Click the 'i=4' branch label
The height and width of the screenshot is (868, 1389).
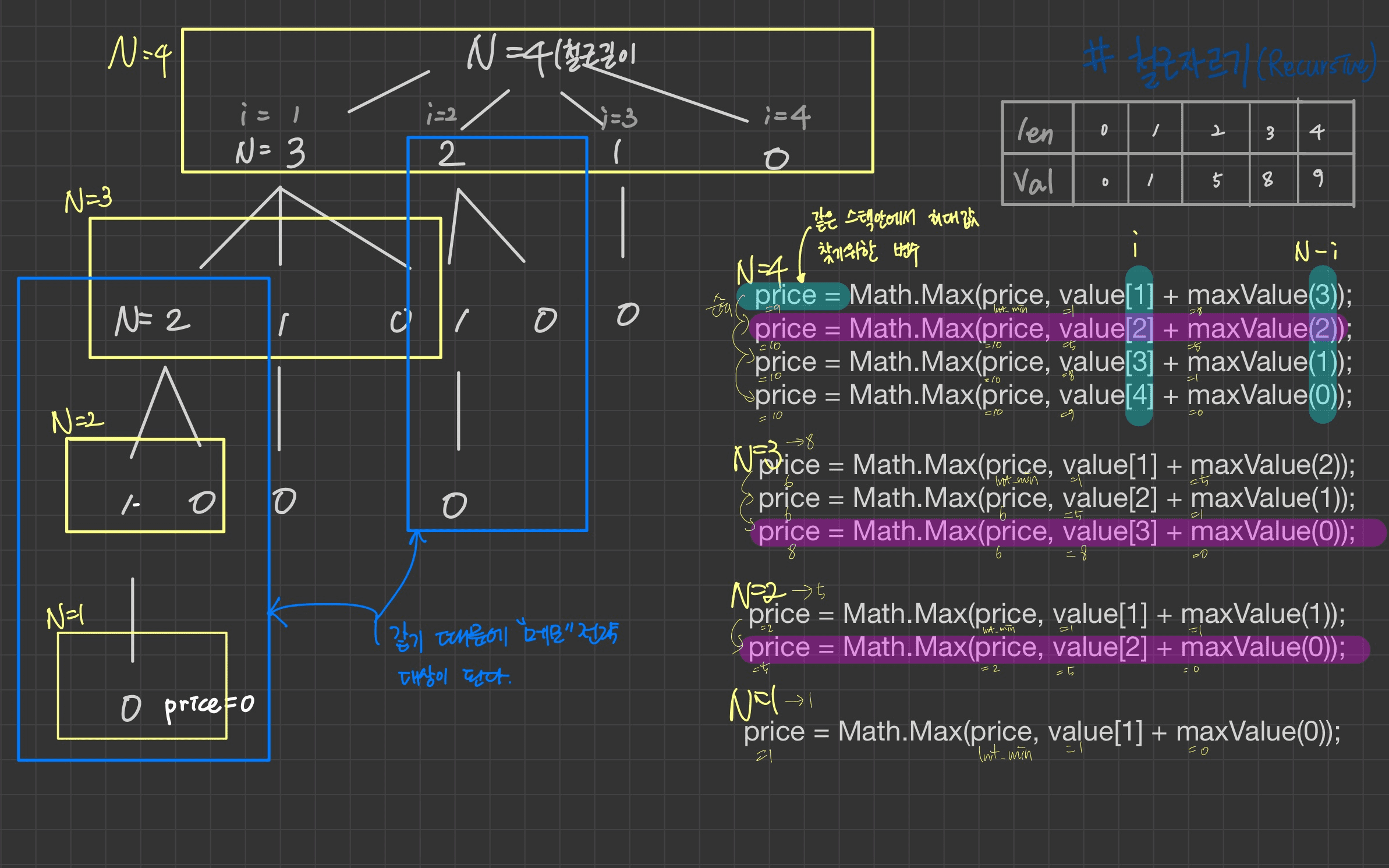pyautogui.click(x=787, y=116)
